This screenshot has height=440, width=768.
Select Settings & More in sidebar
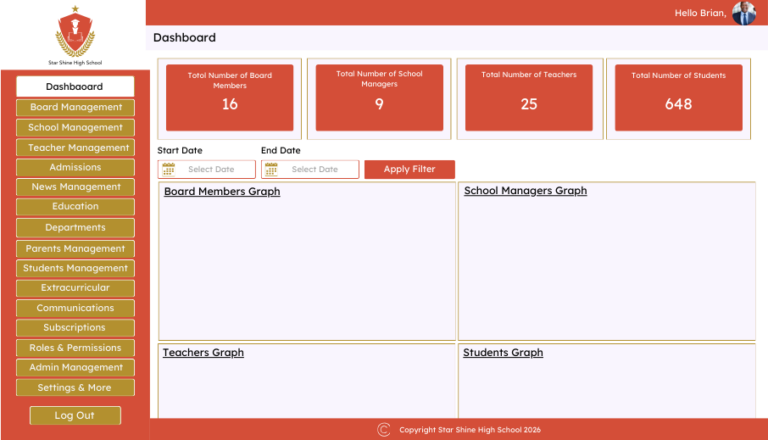click(75, 388)
